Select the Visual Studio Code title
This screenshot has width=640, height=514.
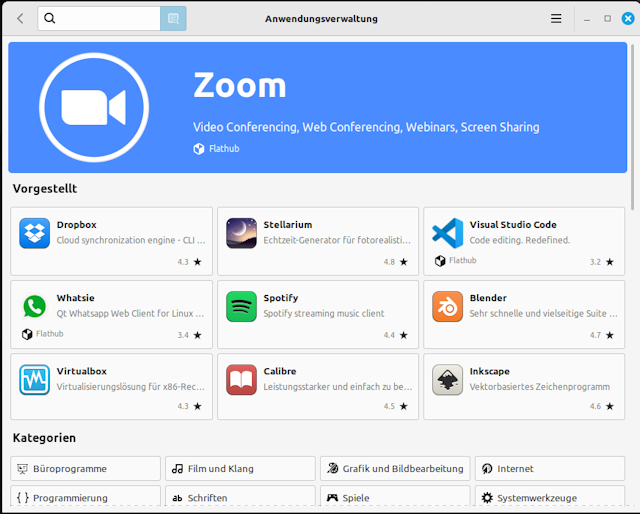coord(513,225)
